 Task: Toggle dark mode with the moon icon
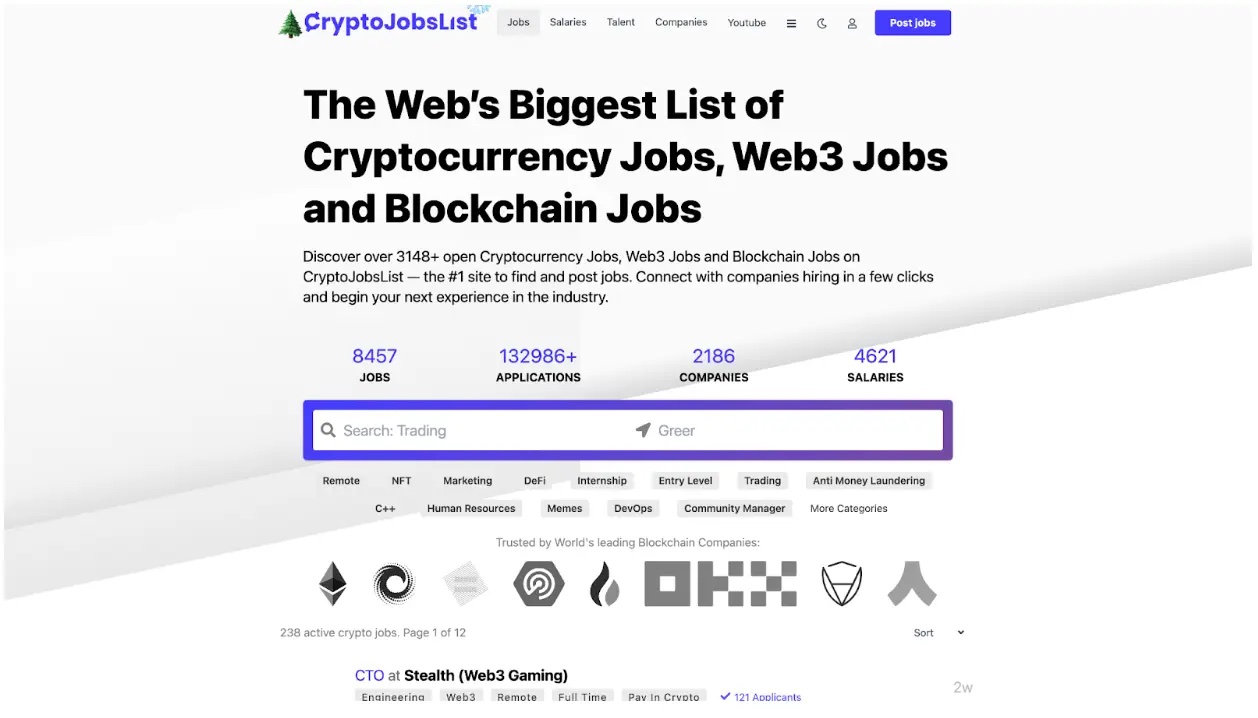(x=821, y=22)
